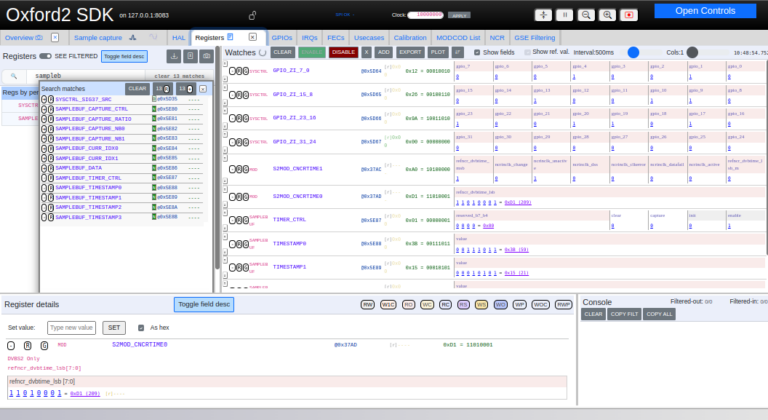
Task: Close the Search matches popup
Action: tap(203, 88)
